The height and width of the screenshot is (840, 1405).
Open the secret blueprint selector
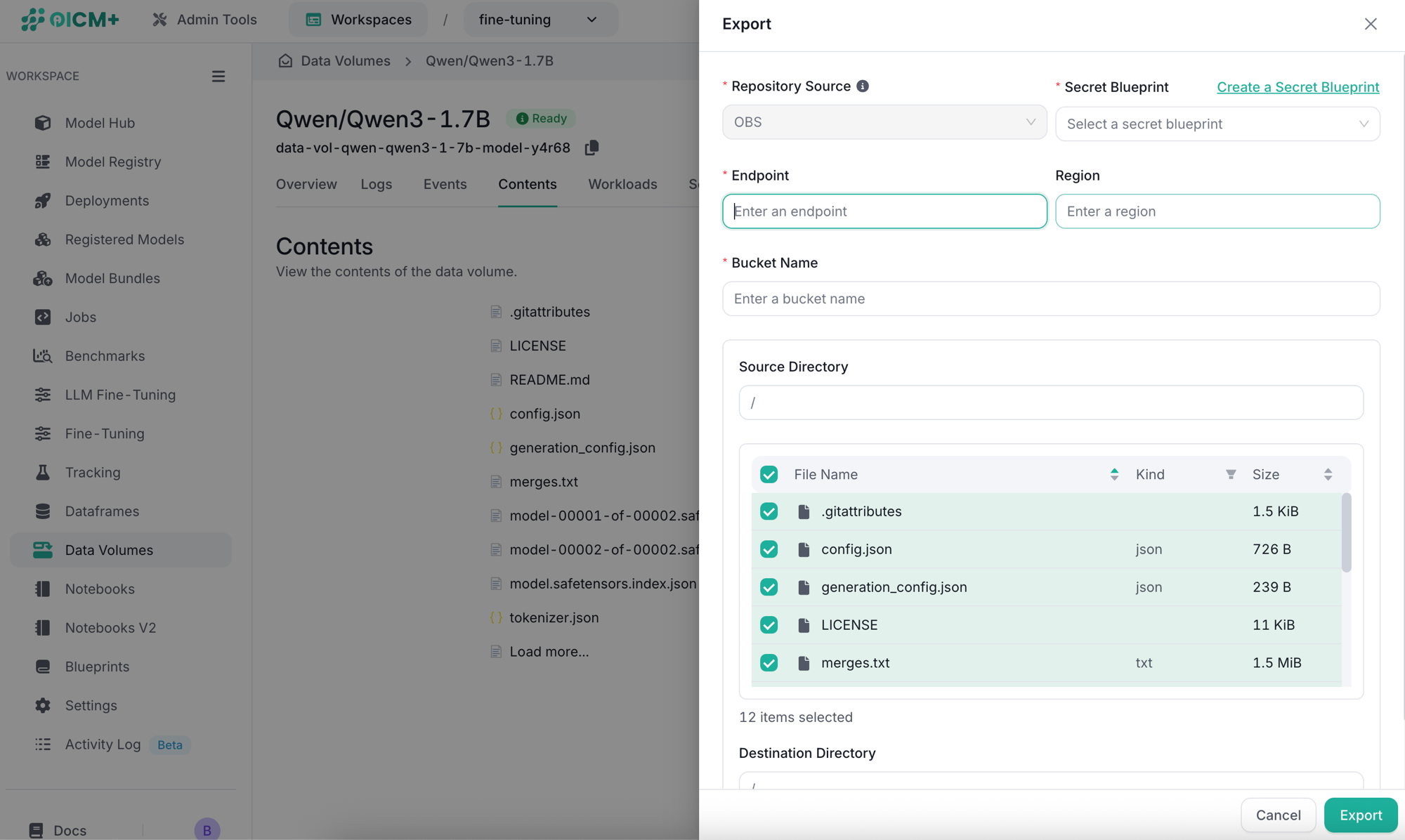point(1217,124)
